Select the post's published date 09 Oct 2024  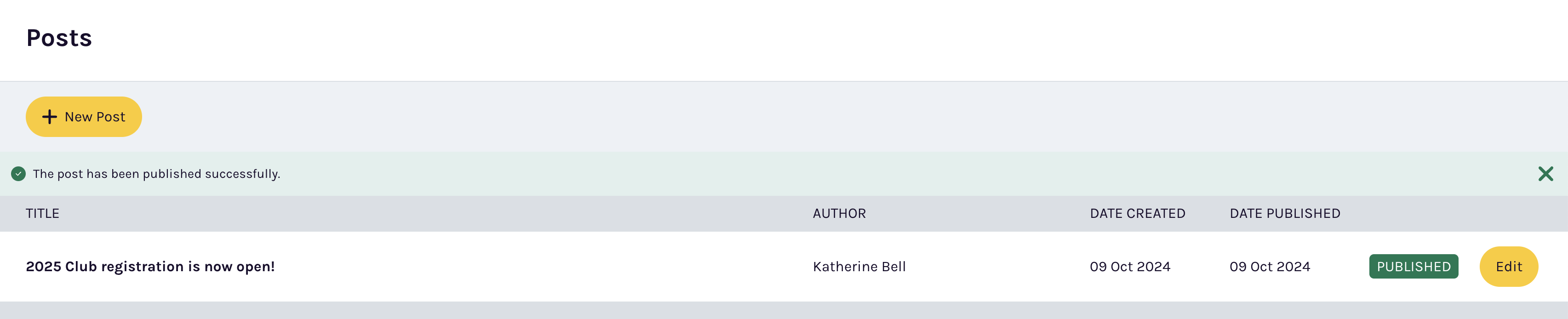pos(1270,266)
